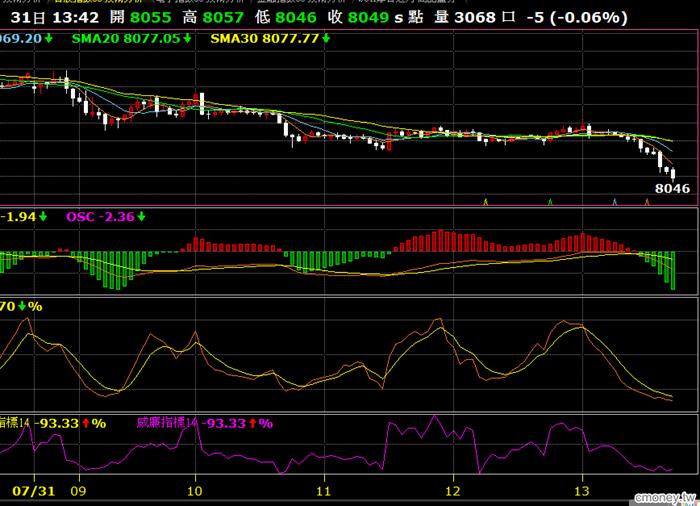Click the orange SMA marker arrow under the price chart

(x=647, y=202)
